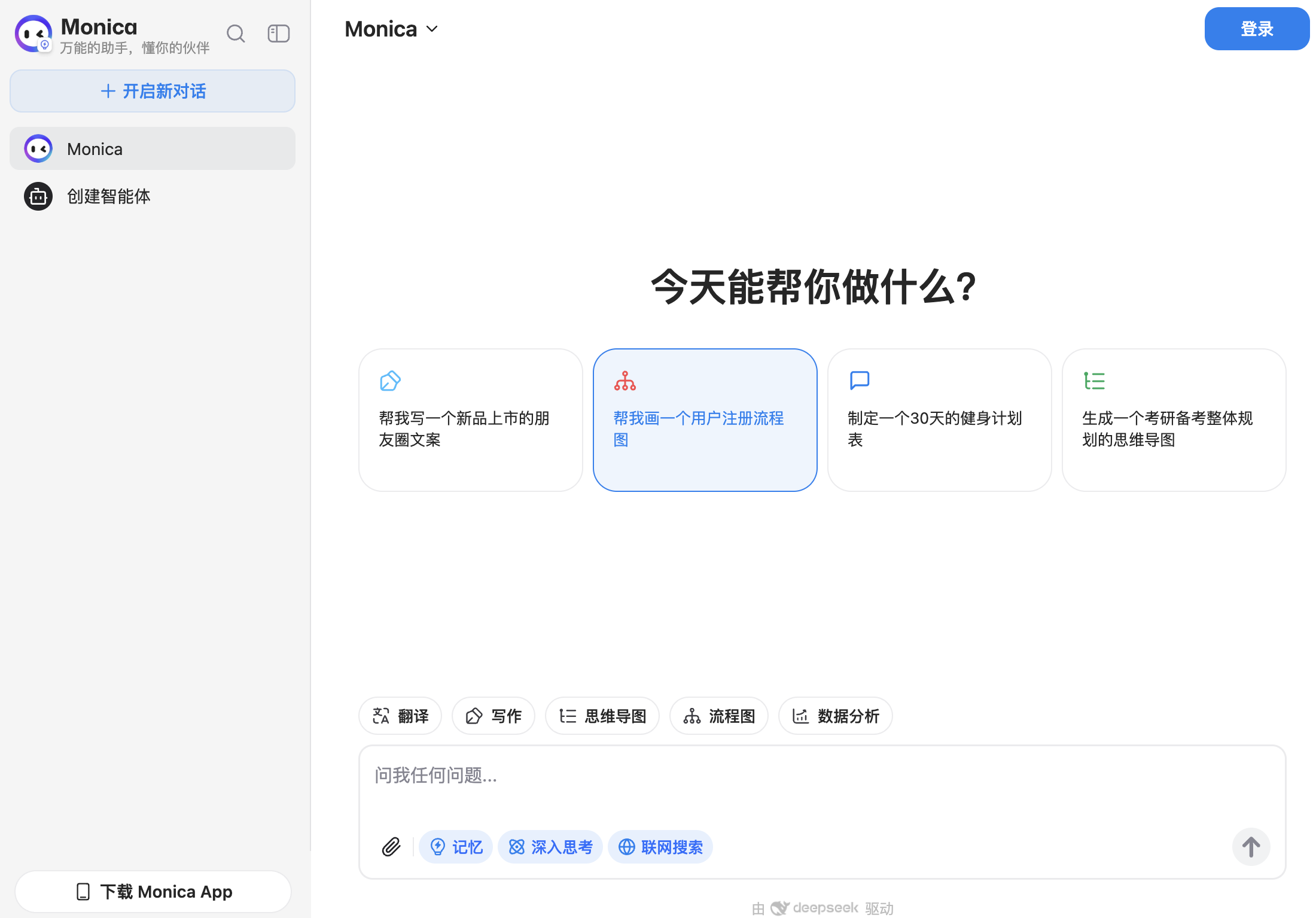
Task: Toggle the 记忆 memory option
Action: pos(456,847)
